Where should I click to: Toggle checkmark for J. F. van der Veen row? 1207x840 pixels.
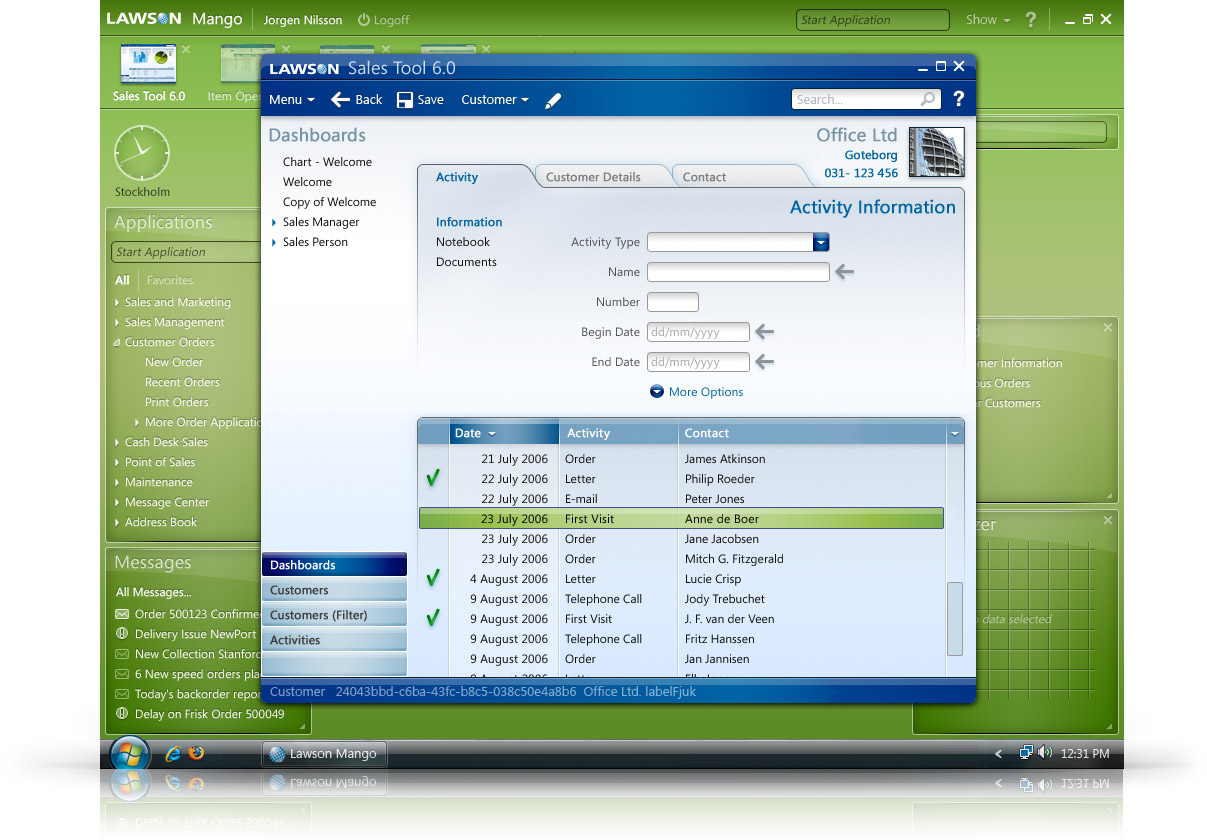433,619
